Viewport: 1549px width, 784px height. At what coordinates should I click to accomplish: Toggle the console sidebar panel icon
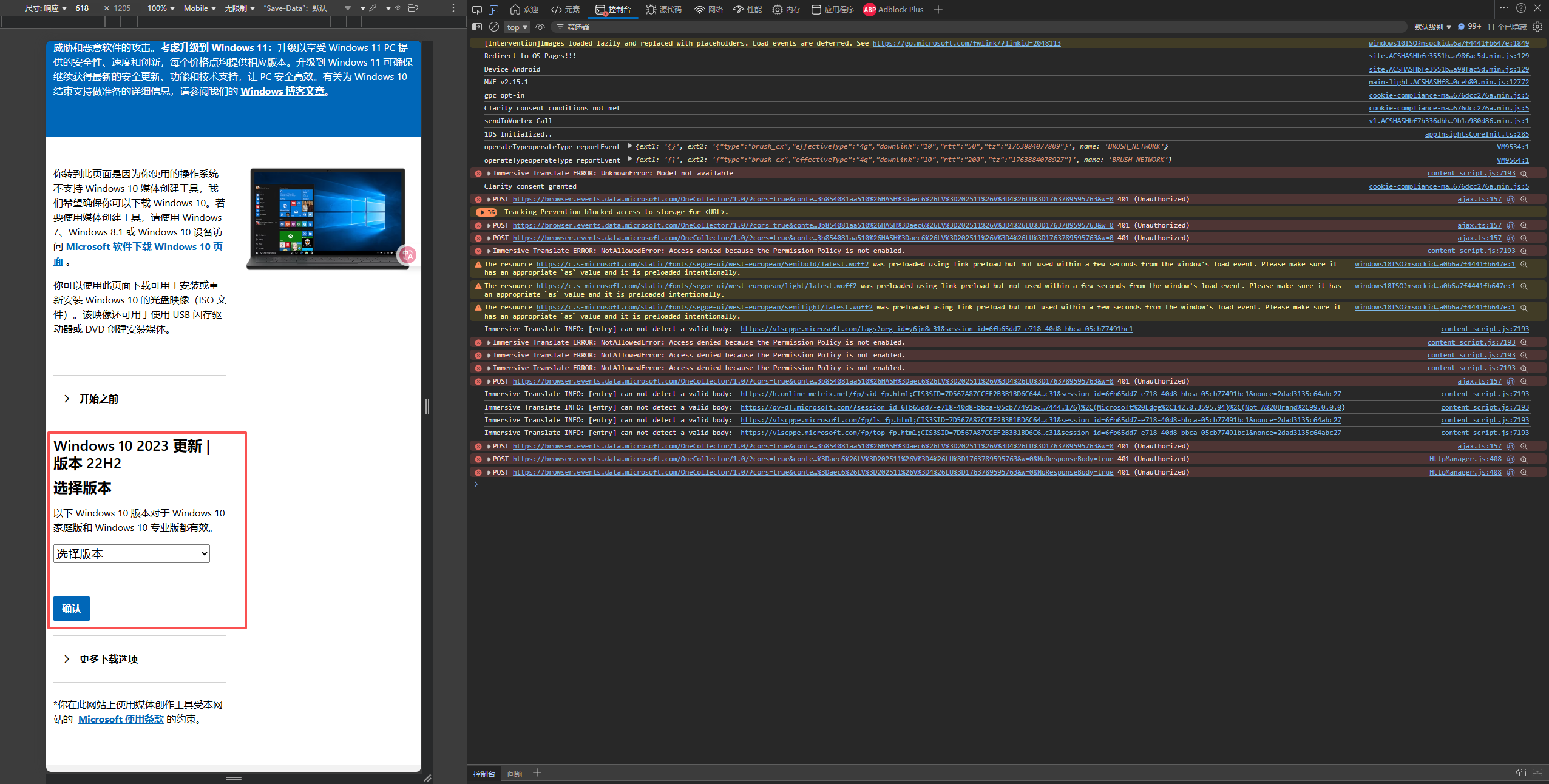pyautogui.click(x=477, y=27)
